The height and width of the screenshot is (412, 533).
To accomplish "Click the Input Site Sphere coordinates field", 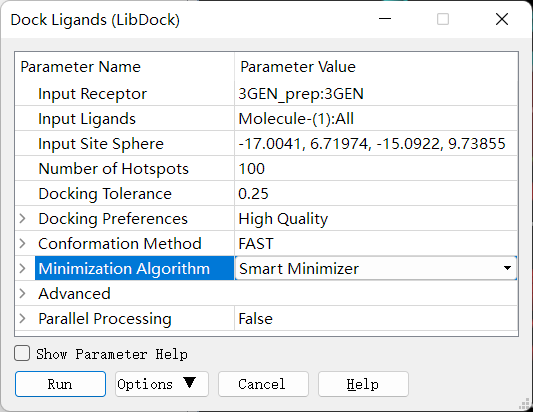I will tap(376, 143).
